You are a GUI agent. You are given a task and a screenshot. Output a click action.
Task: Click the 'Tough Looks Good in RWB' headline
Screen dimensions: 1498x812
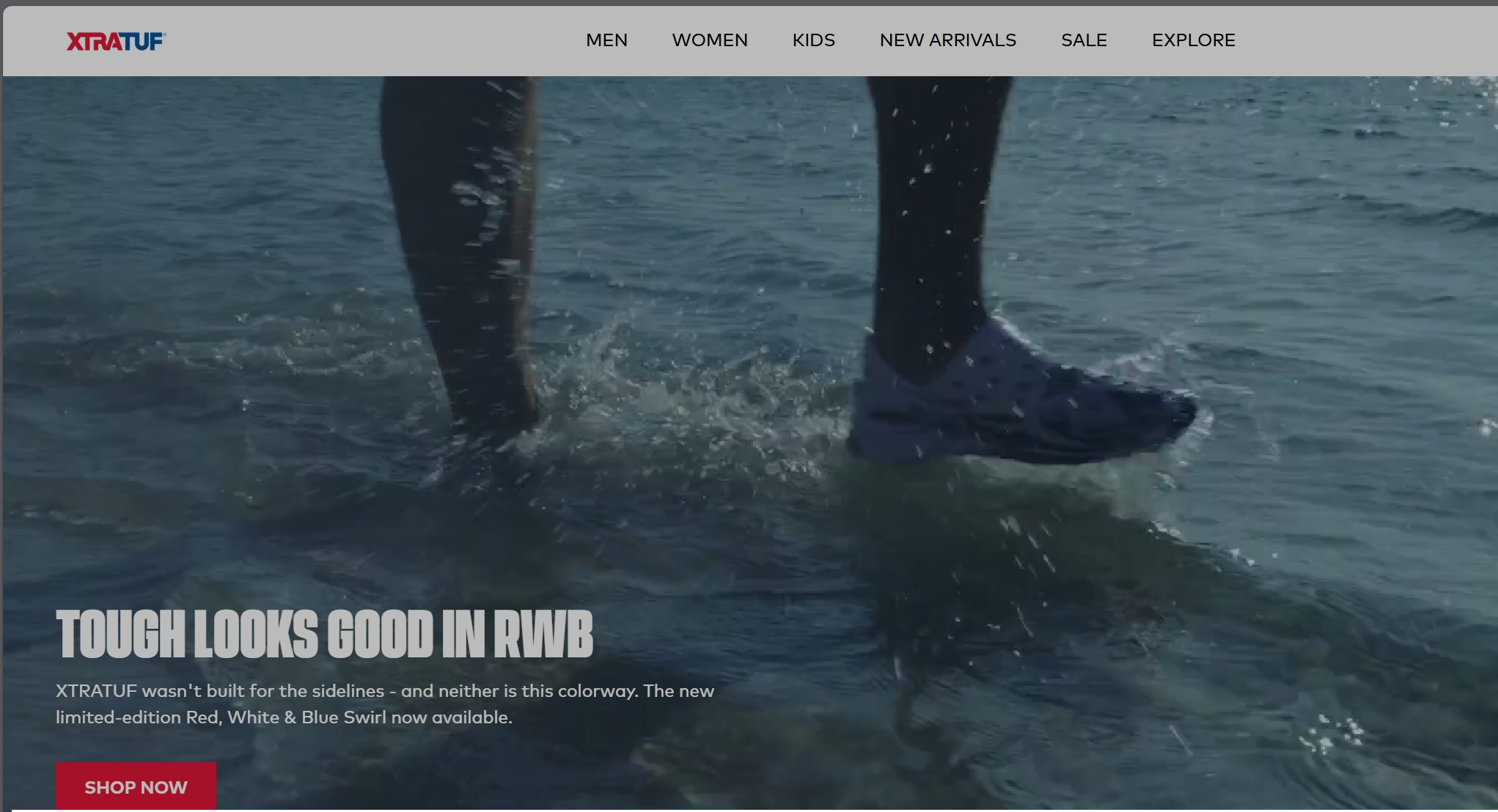click(324, 634)
